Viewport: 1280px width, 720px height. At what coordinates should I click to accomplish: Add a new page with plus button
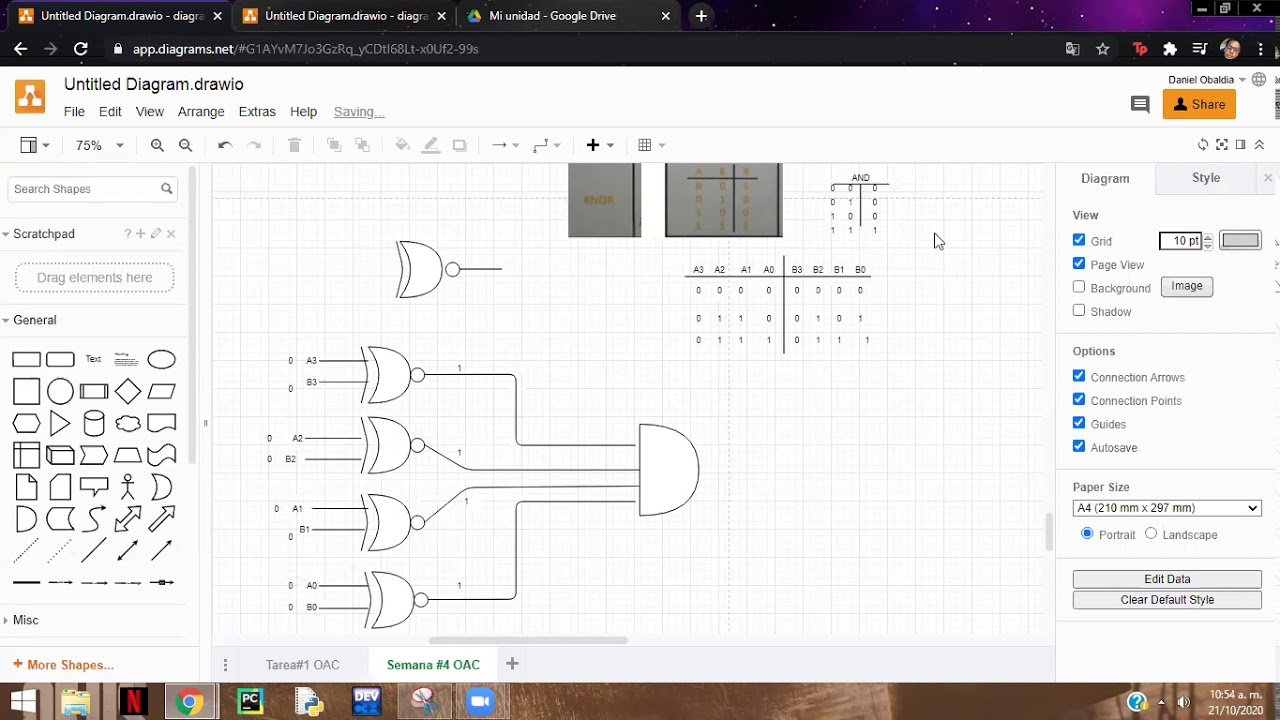coord(512,664)
